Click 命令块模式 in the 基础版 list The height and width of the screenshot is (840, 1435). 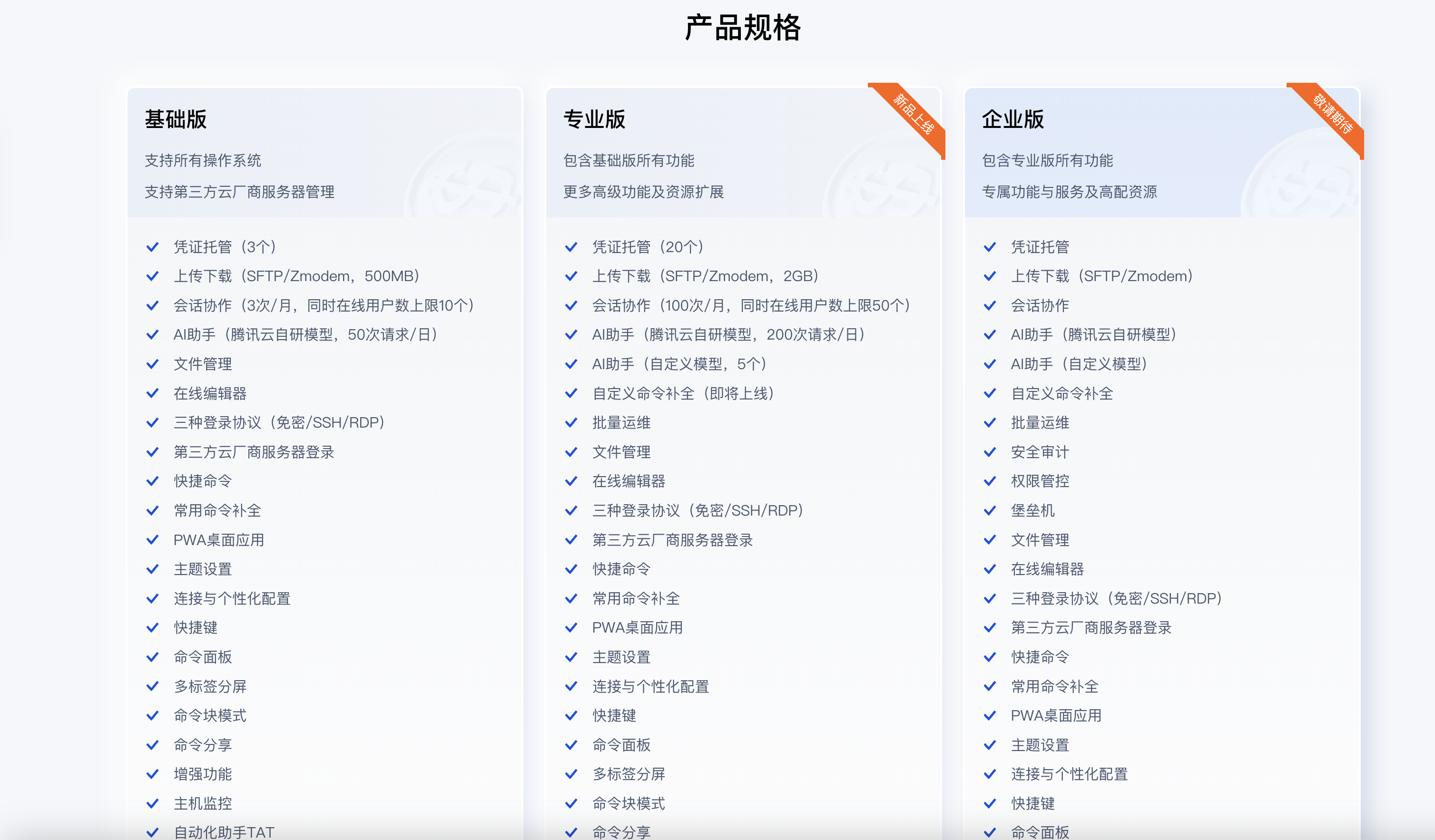coord(210,715)
